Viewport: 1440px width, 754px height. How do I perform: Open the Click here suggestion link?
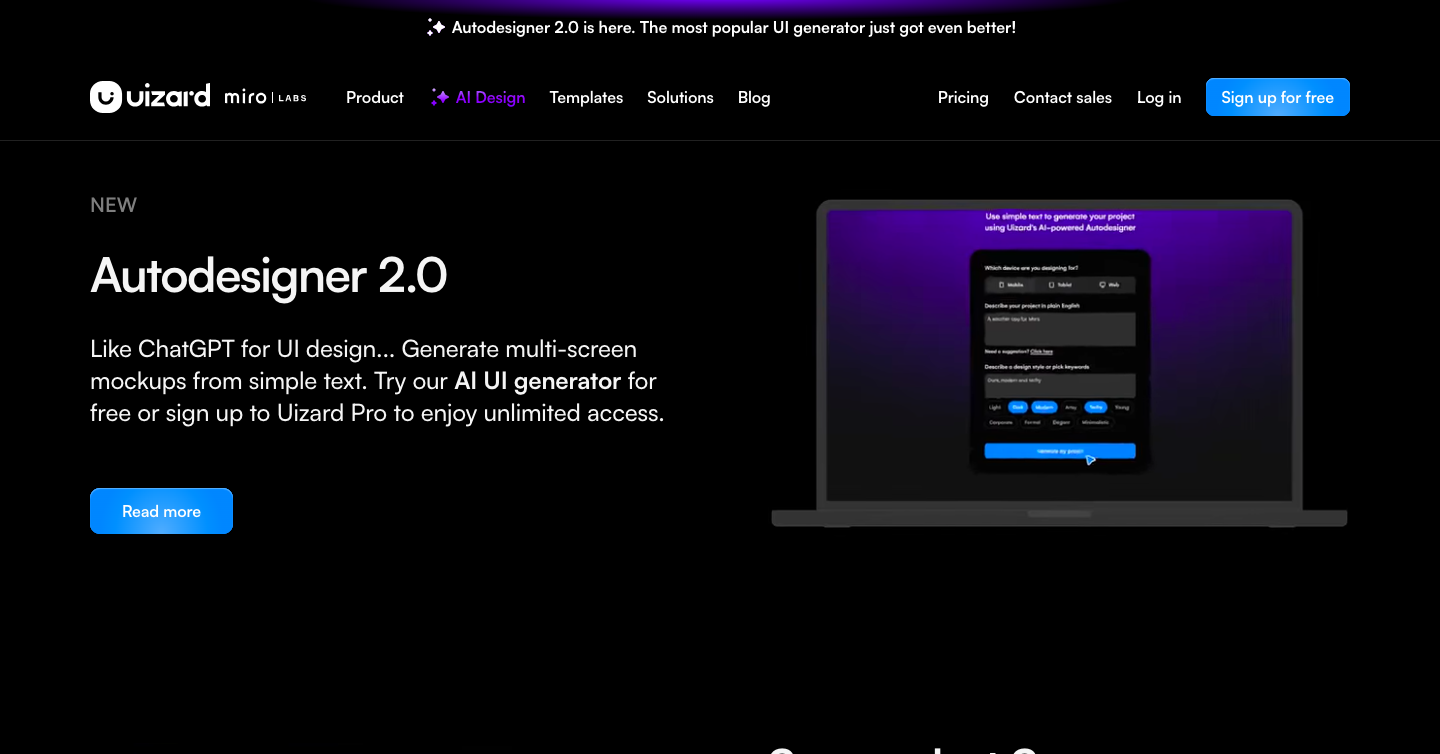(1042, 351)
